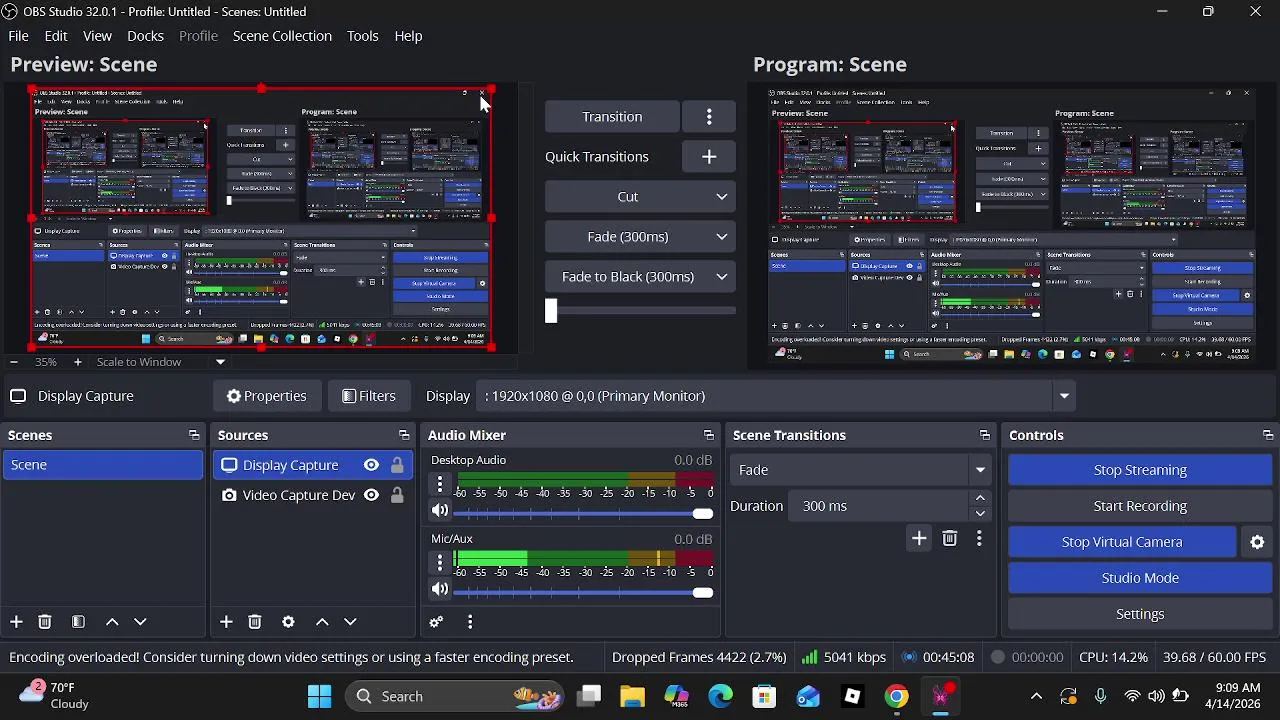This screenshot has height=720, width=1280.
Task: Show hidden icons in system tray
Action: [x=1036, y=697]
